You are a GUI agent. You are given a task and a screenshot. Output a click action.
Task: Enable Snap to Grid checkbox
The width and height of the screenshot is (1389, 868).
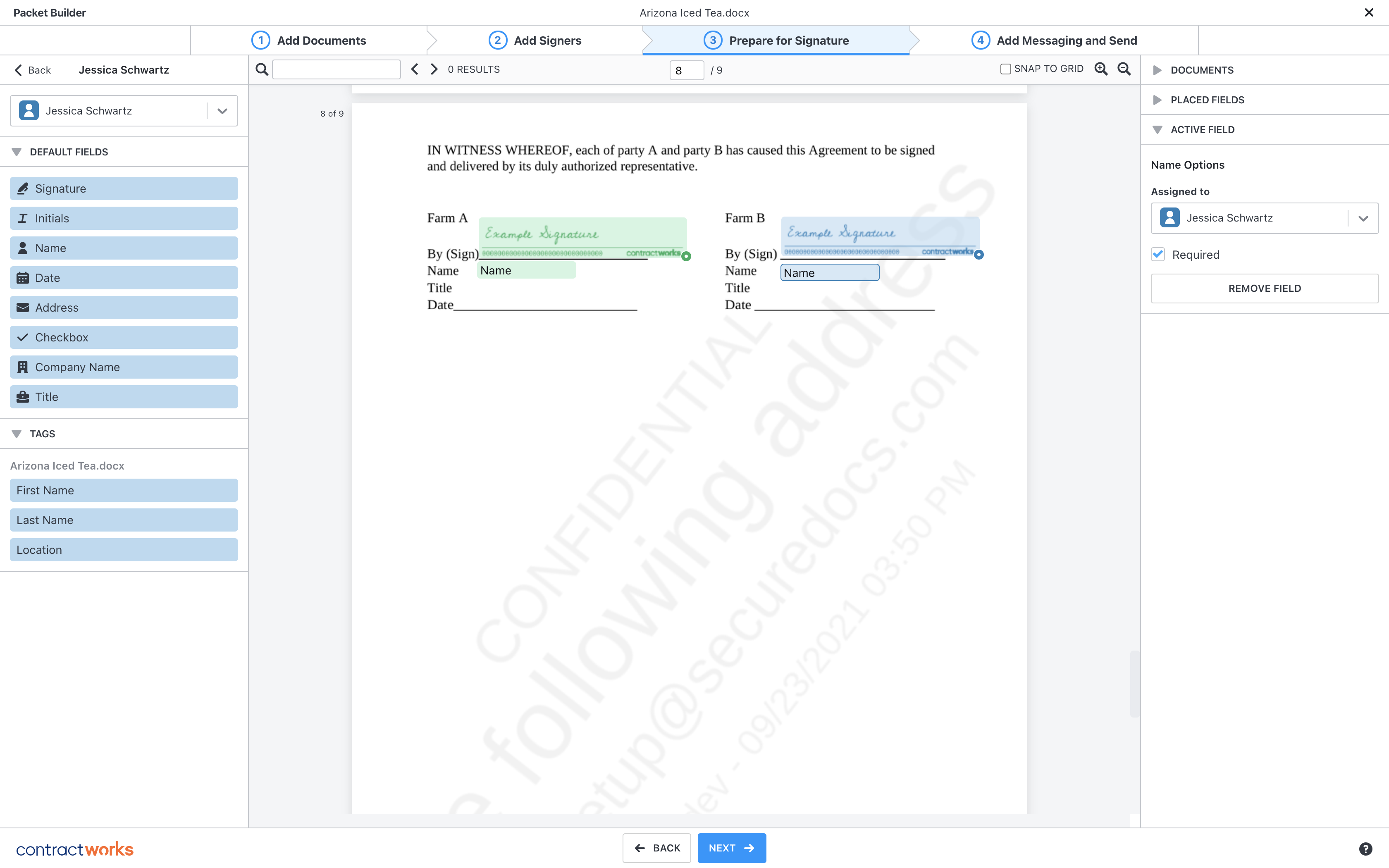[x=1006, y=69]
